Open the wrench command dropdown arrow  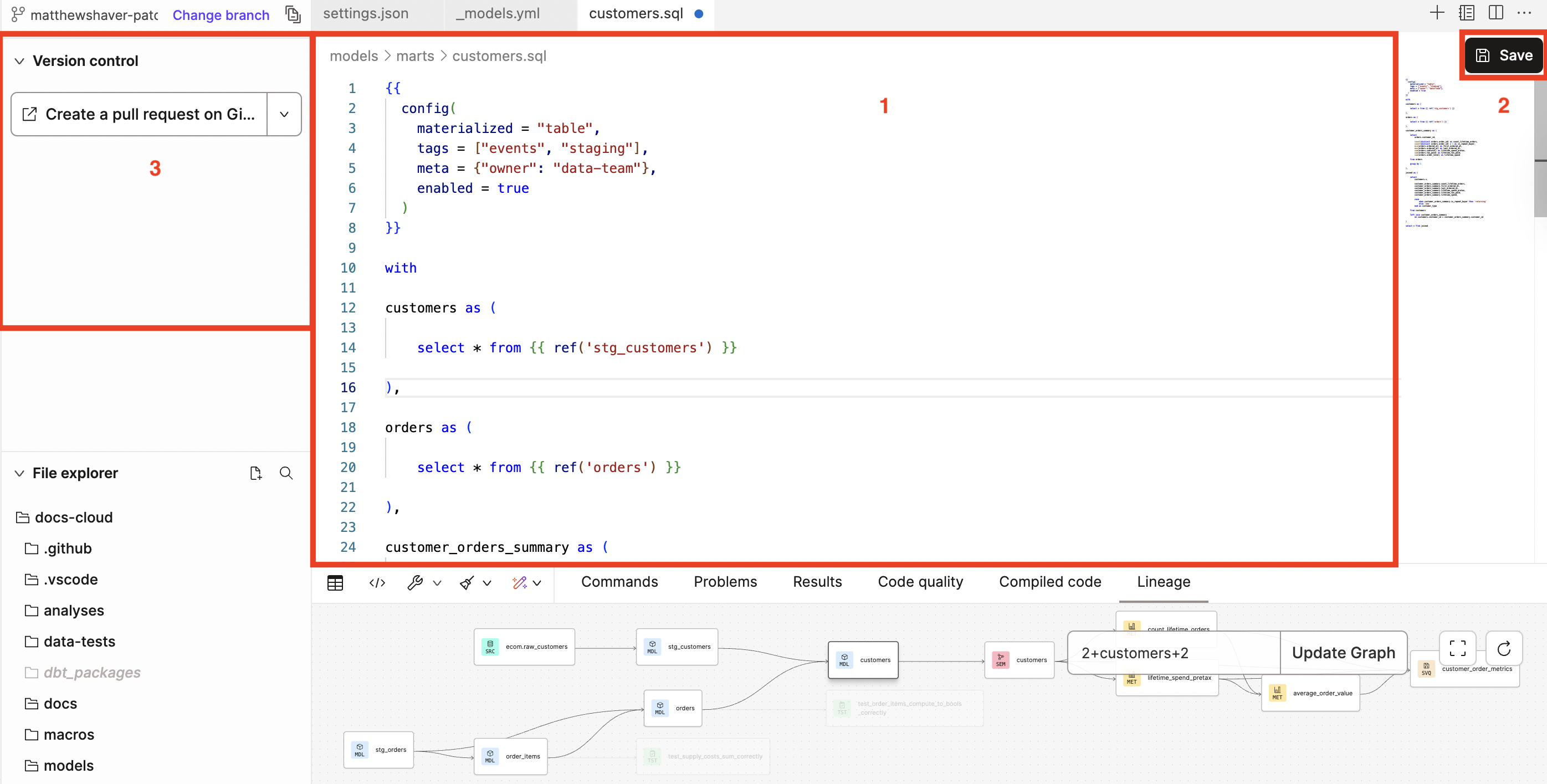[438, 583]
